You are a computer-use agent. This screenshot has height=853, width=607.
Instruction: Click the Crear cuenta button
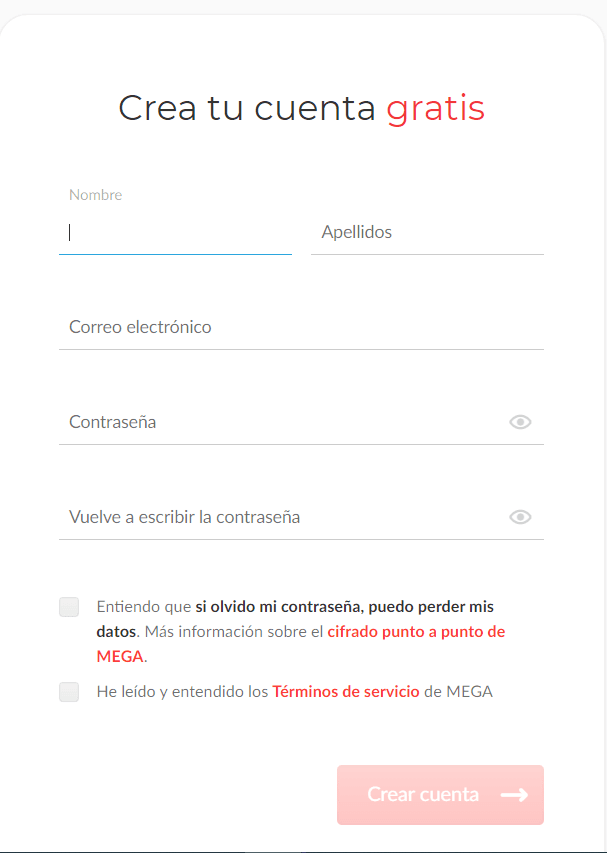point(440,795)
